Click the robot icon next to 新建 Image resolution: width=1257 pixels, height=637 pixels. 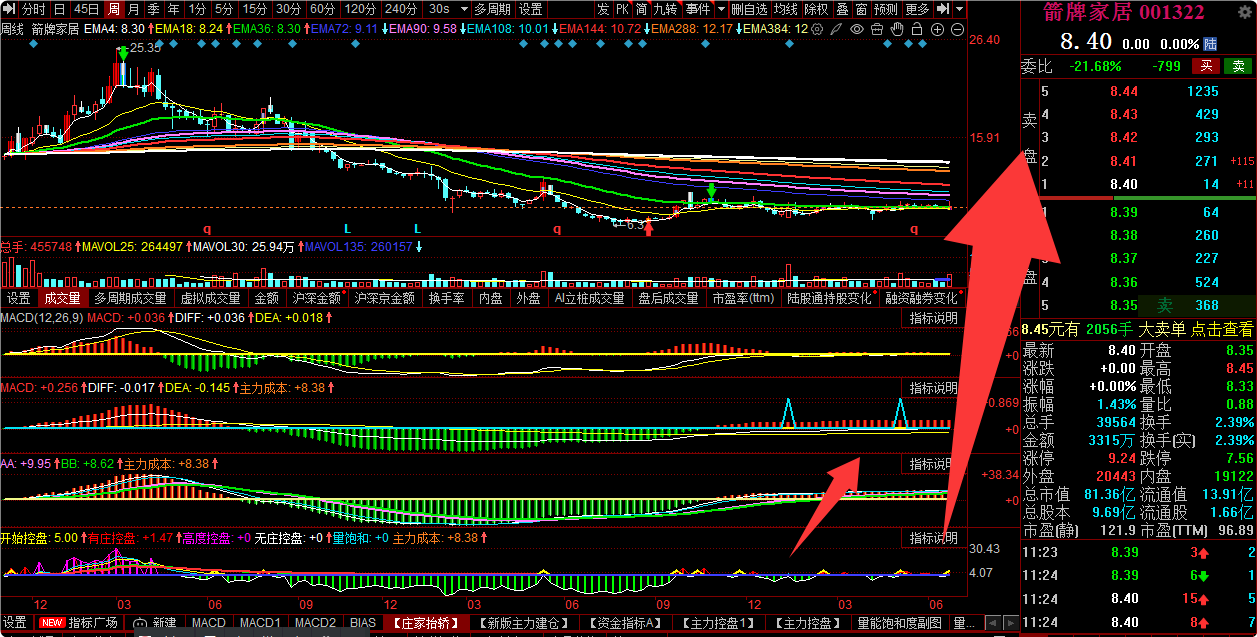point(141,623)
